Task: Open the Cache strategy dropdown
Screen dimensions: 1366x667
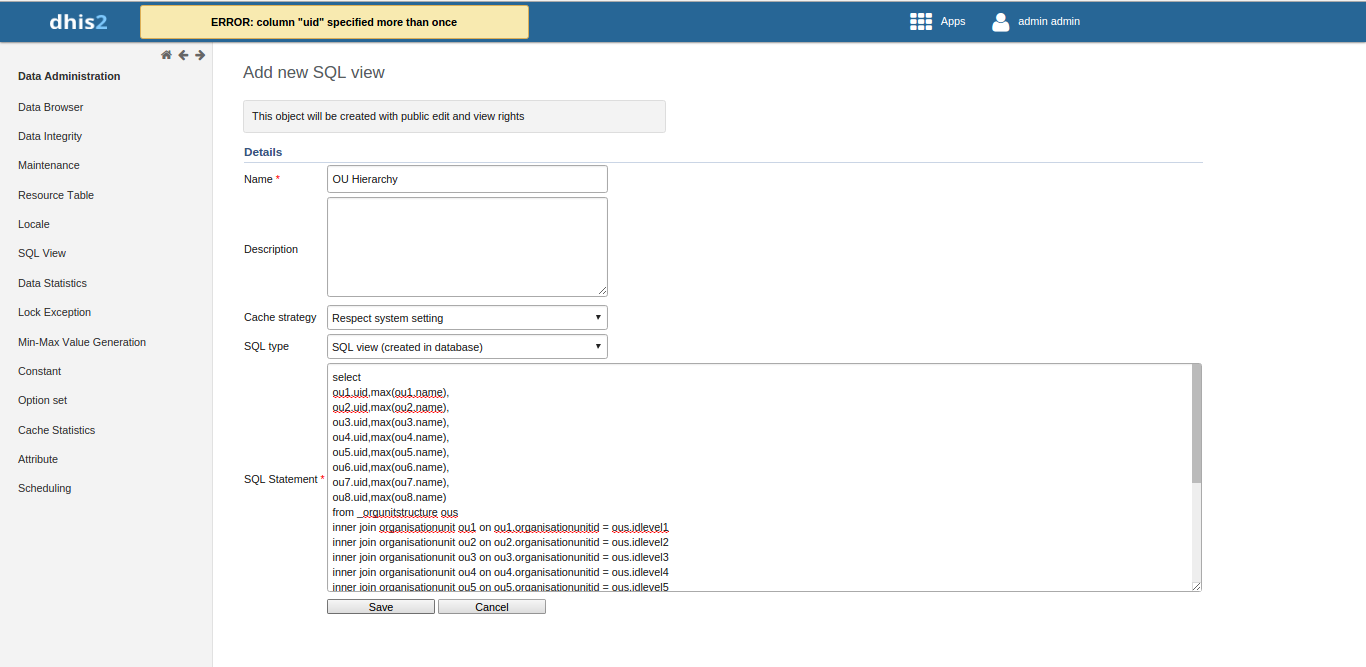Action: point(467,318)
